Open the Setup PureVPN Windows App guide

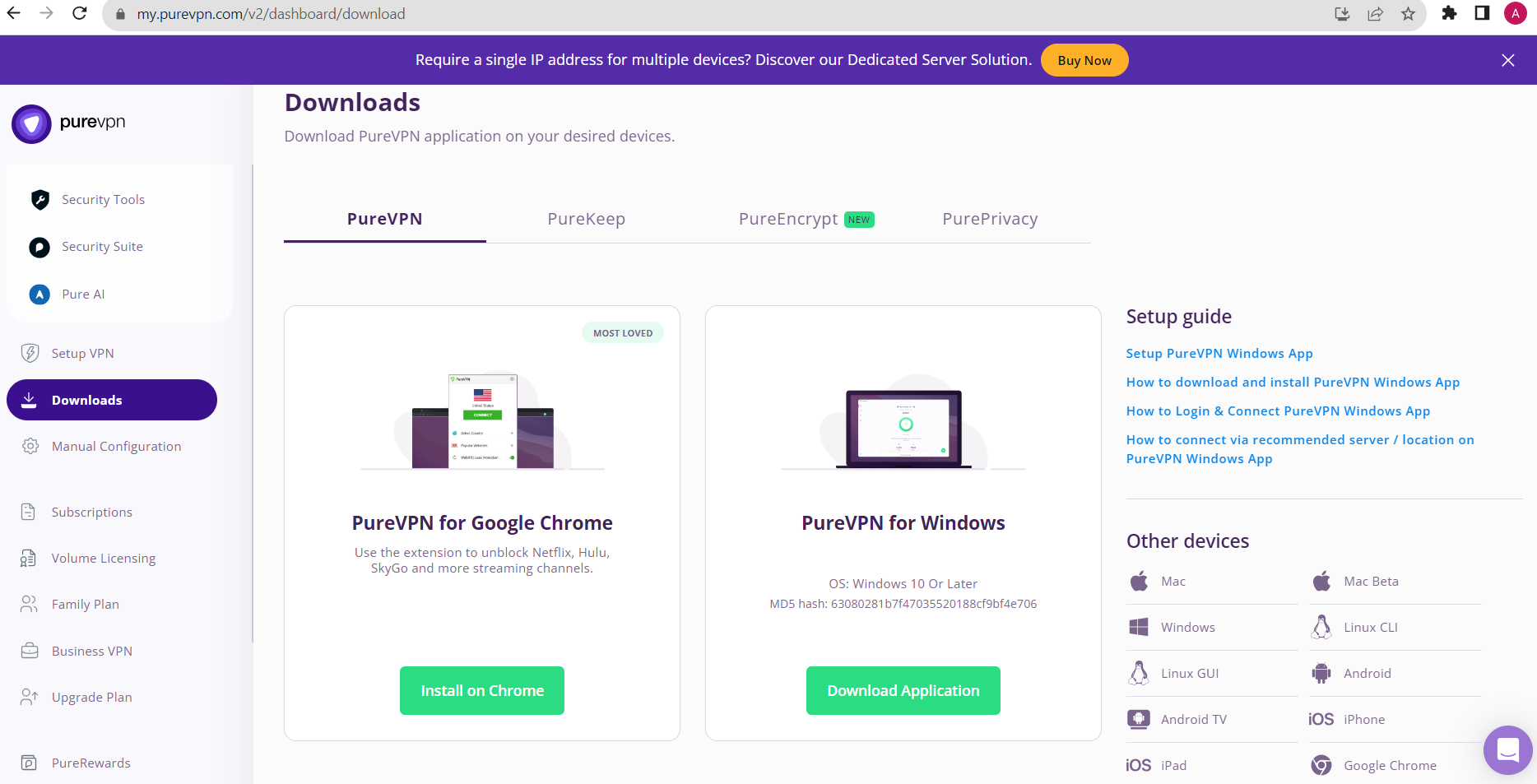point(1219,354)
